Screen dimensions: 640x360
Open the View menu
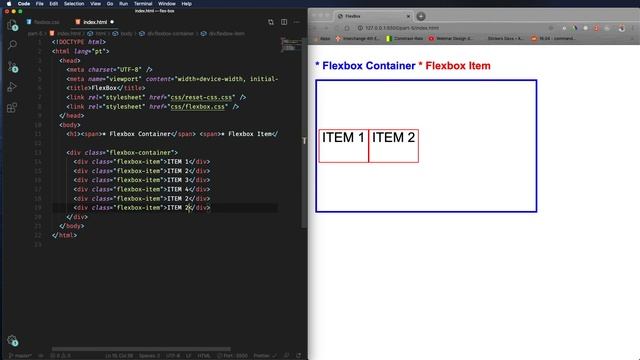coord(96,4)
